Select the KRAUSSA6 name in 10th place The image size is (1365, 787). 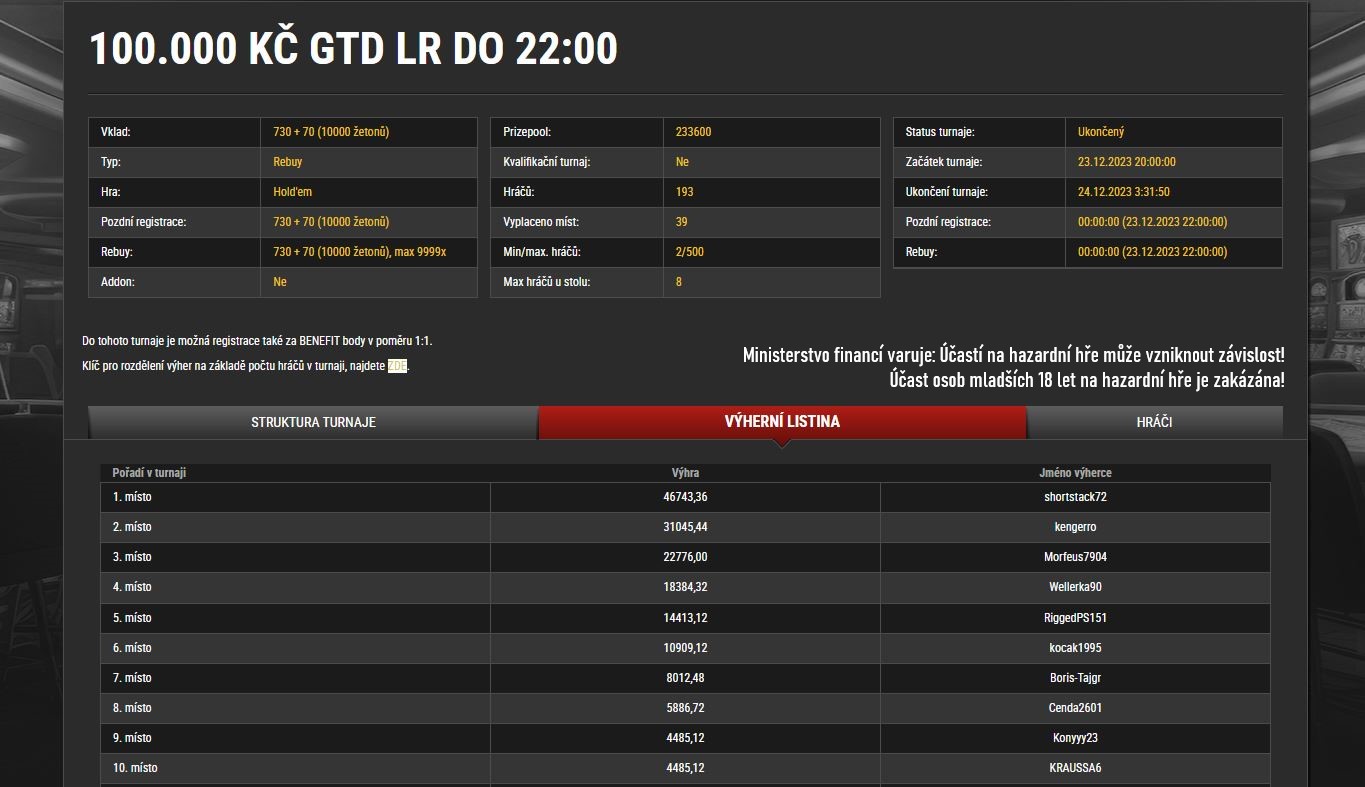pos(1075,768)
